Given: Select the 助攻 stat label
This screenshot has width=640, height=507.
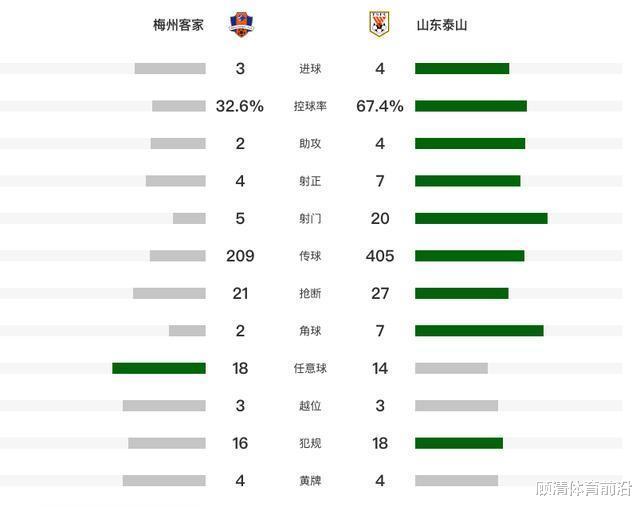Looking at the screenshot, I should [x=310, y=144].
